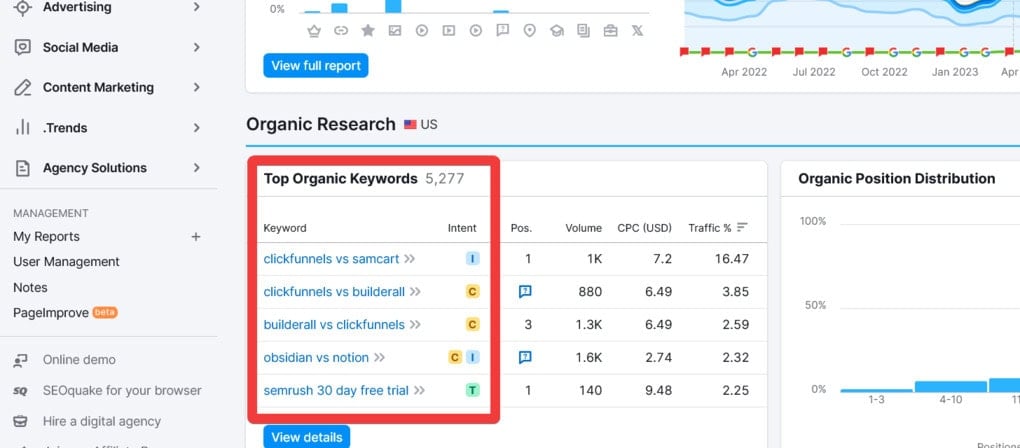Click double-arrow icon after semrush 30 day free trial
This screenshot has width=1020, height=448.
tap(420, 391)
